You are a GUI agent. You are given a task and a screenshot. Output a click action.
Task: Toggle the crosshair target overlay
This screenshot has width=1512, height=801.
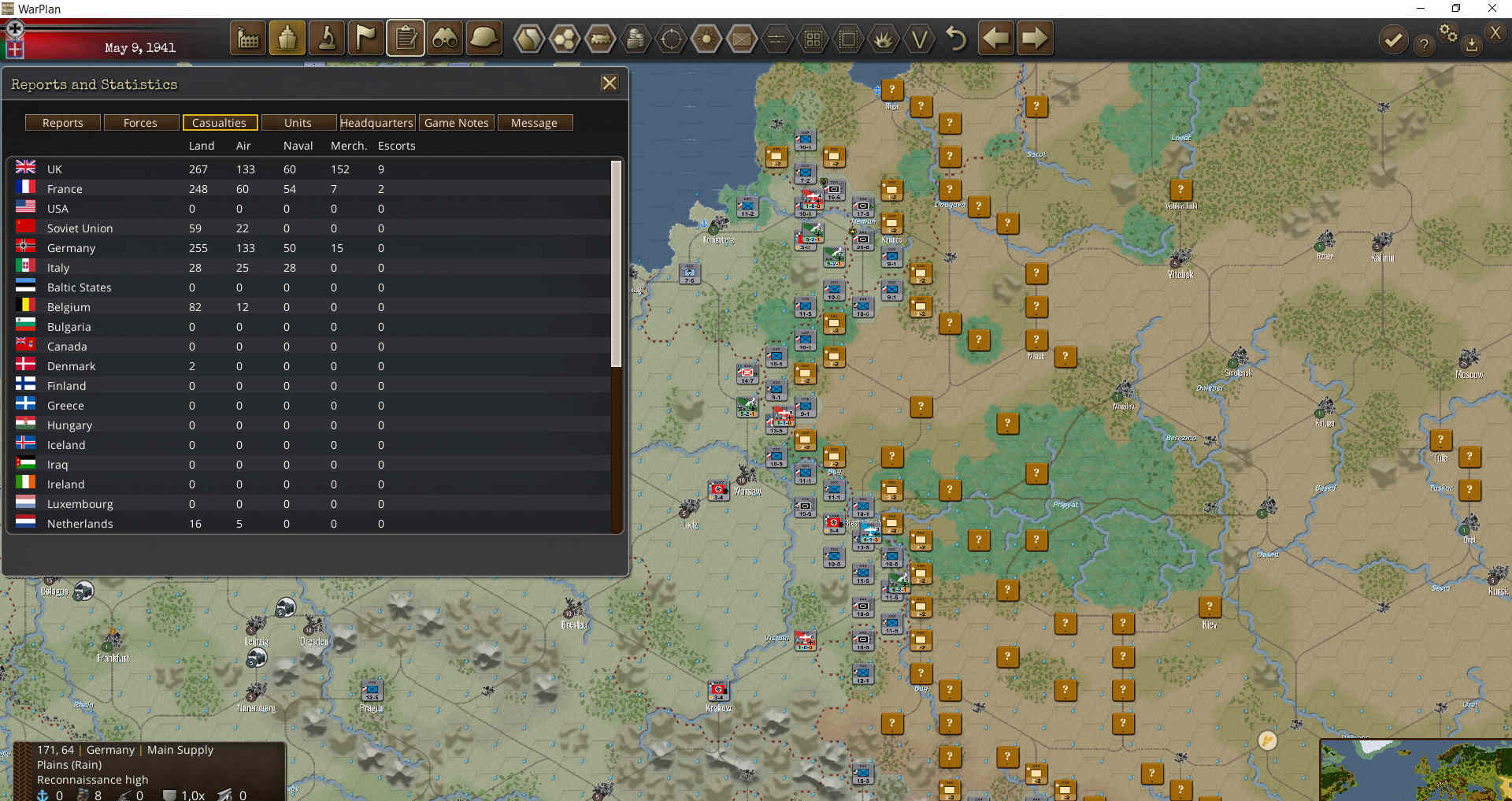click(x=671, y=39)
